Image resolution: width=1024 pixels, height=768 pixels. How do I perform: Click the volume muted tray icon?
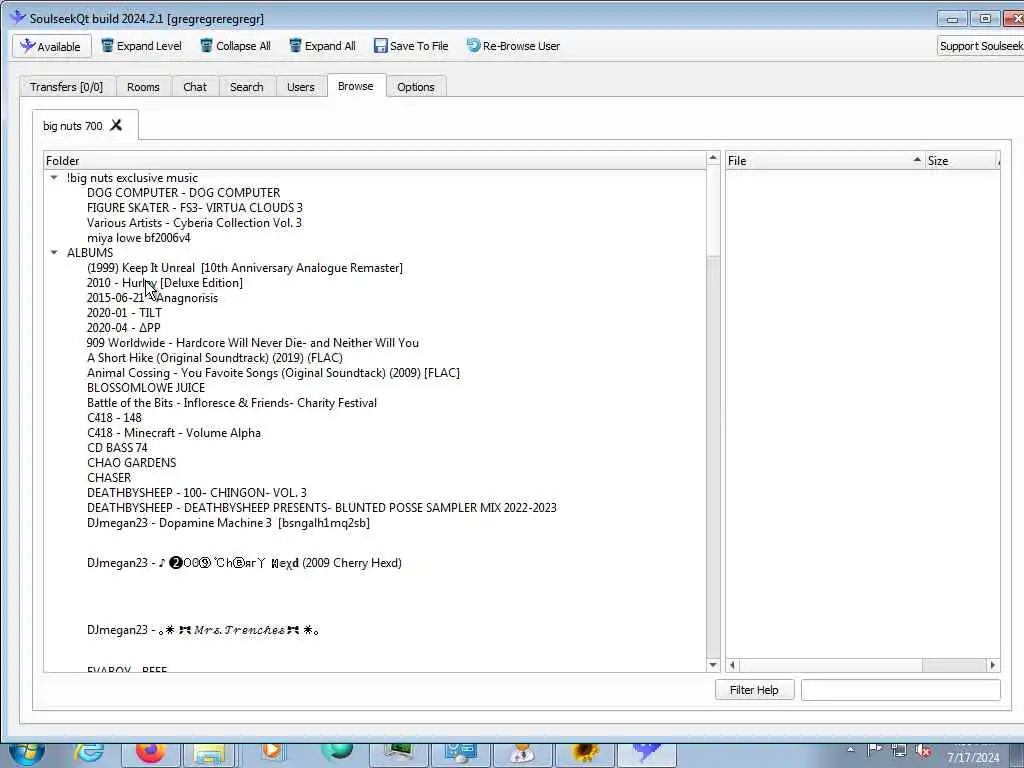pos(923,751)
